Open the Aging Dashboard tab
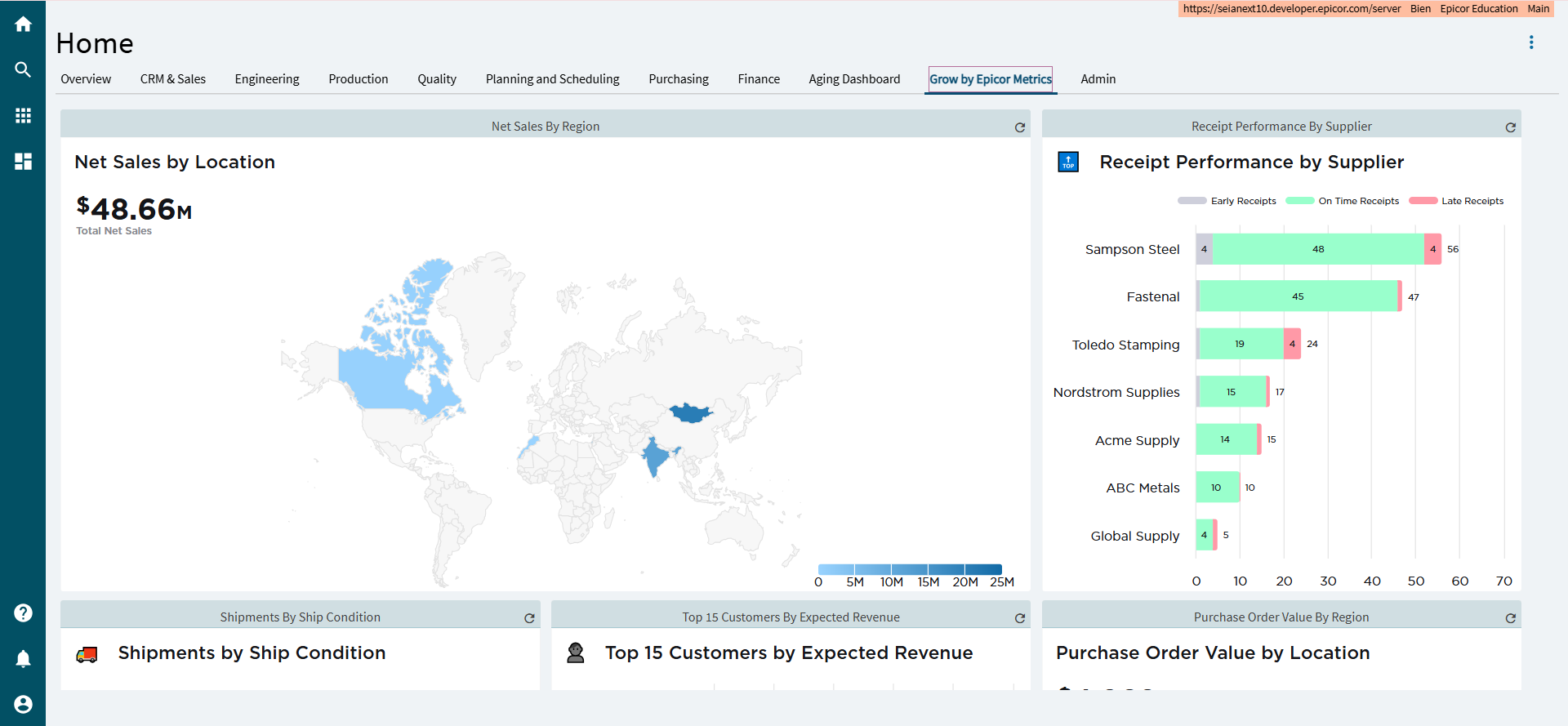Screen dimensions: 1568x726 (854, 79)
